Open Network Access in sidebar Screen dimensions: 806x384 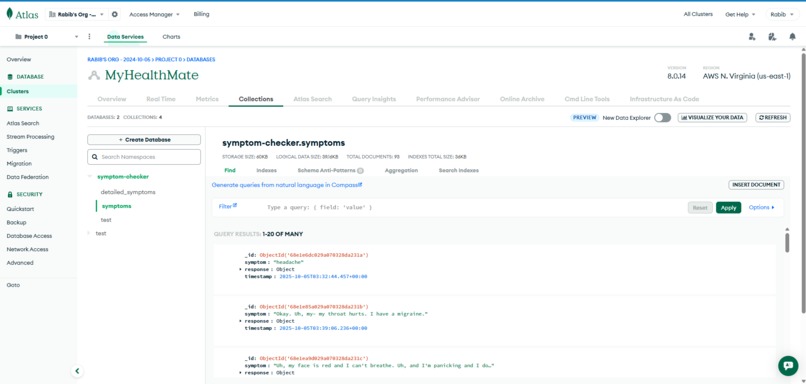point(27,249)
